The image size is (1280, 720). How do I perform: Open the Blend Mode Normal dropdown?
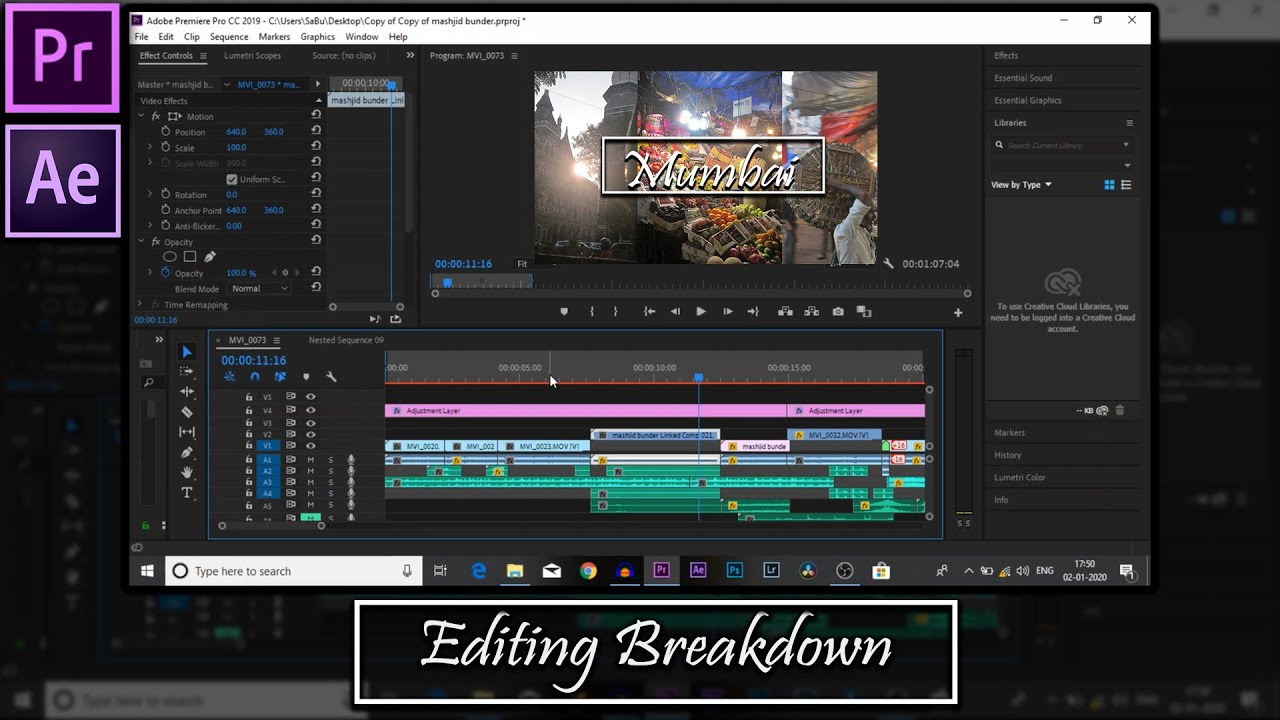pos(258,288)
